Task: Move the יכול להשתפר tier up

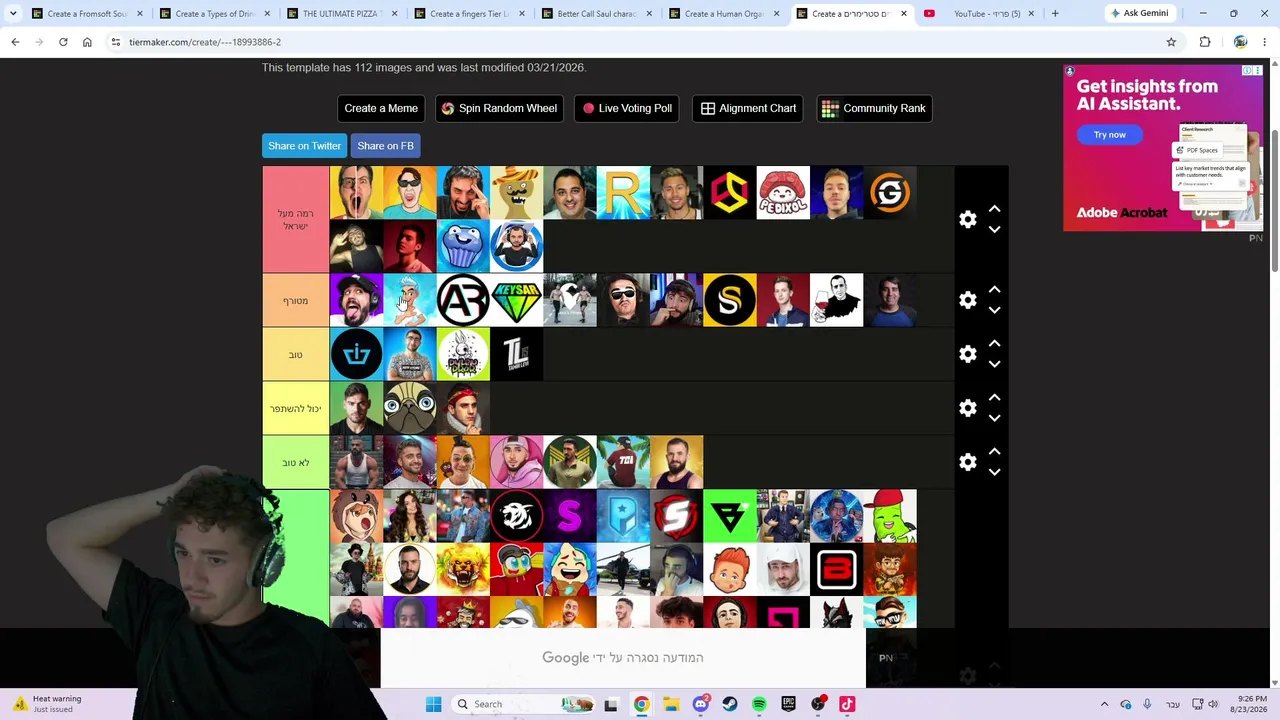Action: click(994, 398)
